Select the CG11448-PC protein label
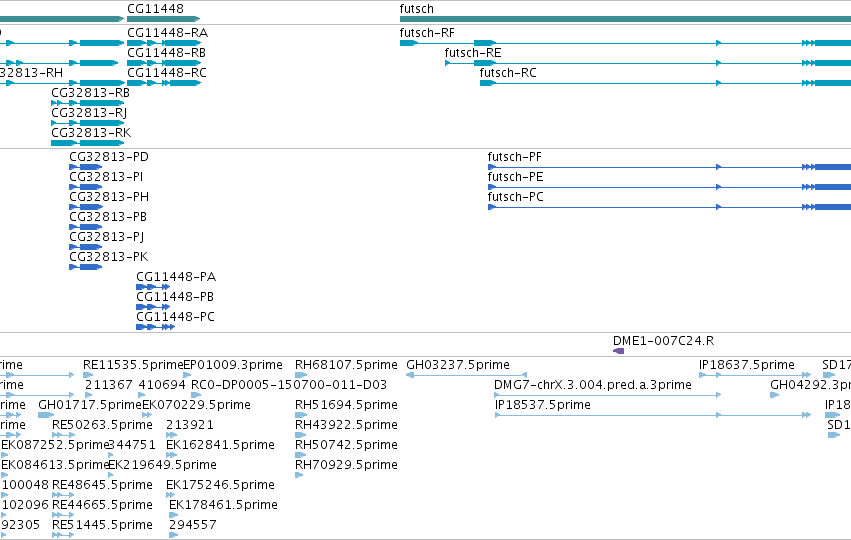 coord(175,317)
